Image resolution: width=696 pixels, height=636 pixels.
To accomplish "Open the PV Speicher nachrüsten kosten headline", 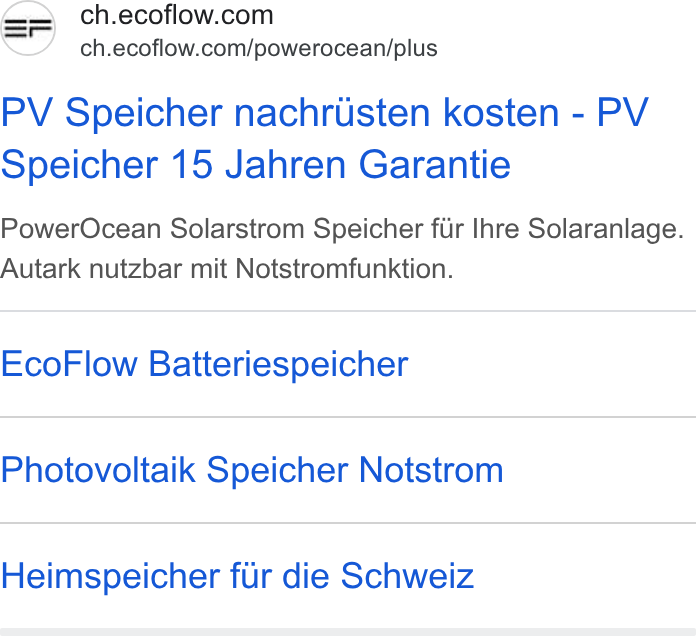I will tap(324, 138).
